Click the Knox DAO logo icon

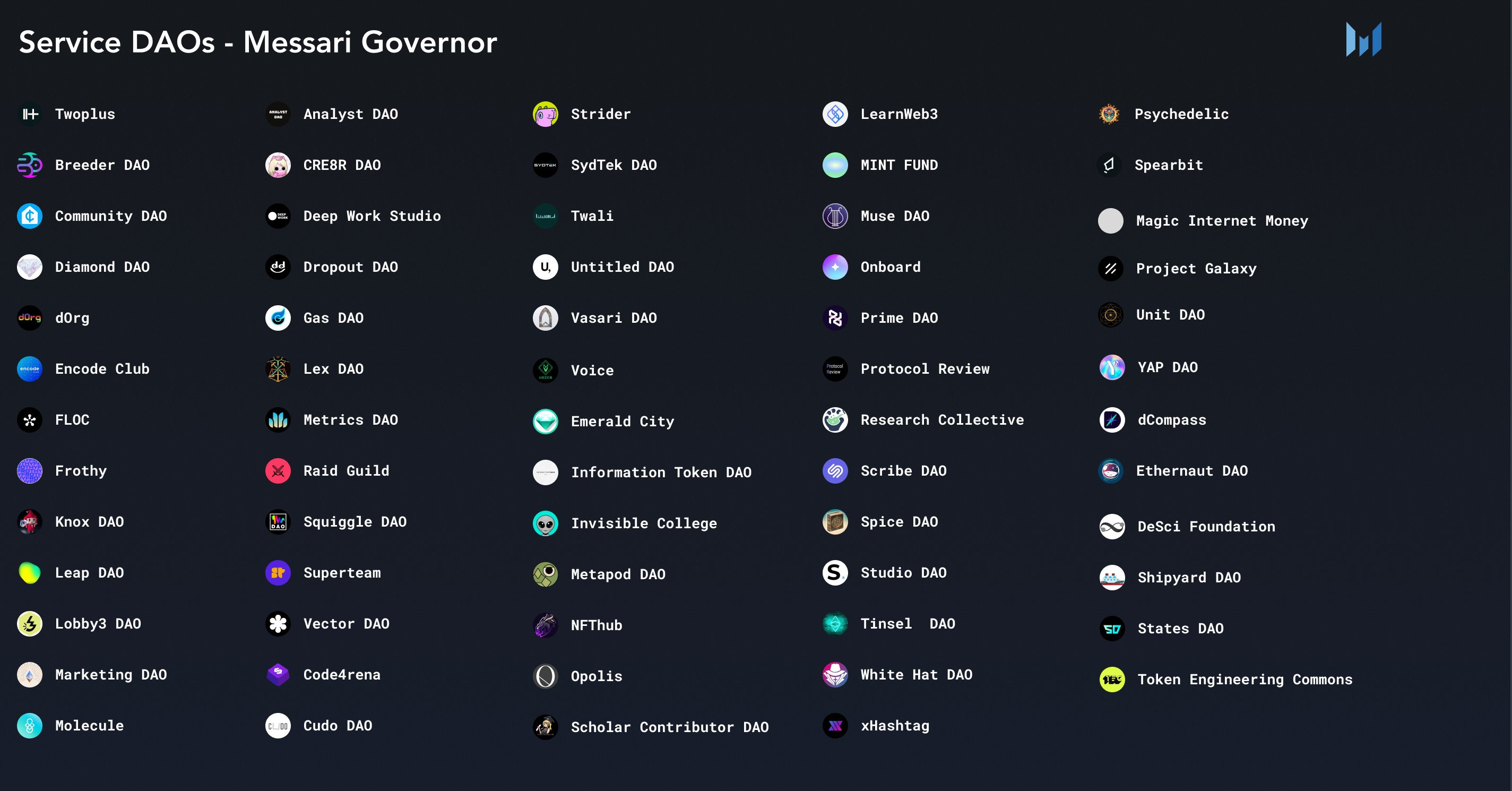point(29,521)
